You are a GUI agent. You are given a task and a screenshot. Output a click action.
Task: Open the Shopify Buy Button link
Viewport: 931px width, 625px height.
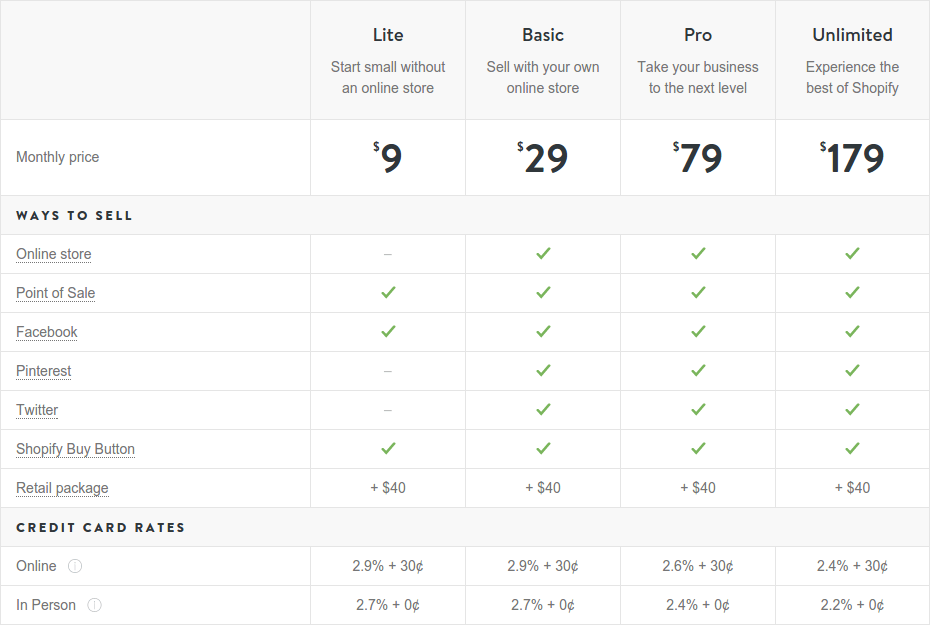pyautogui.click(x=75, y=449)
